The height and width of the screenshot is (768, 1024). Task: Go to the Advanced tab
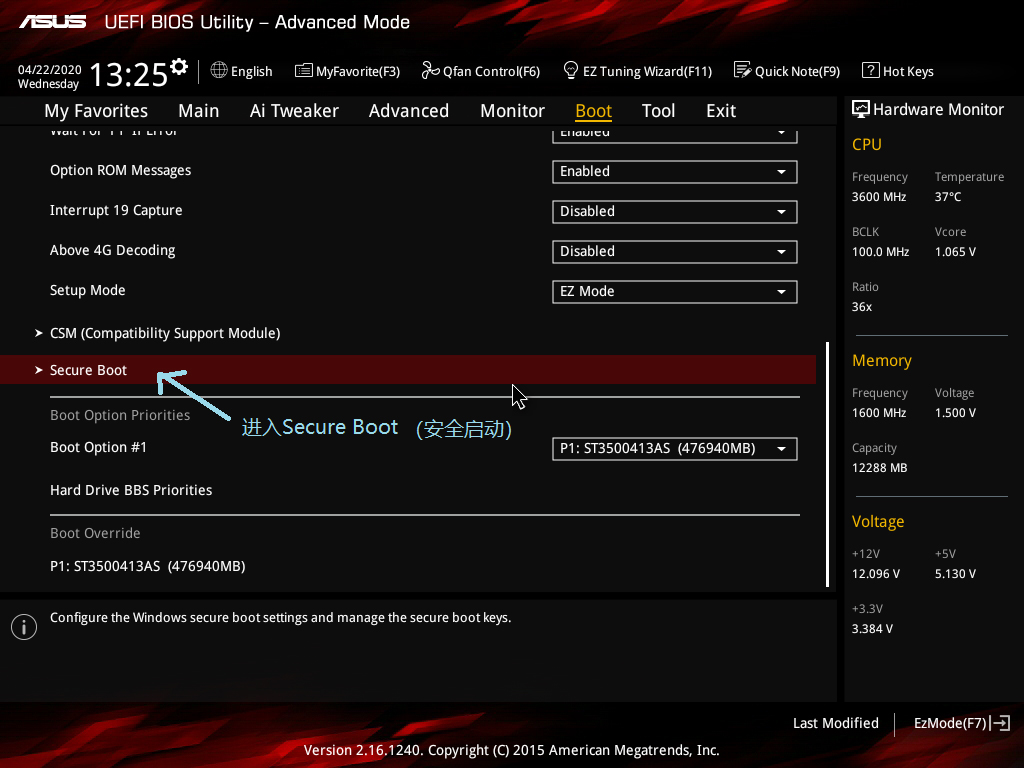click(409, 111)
